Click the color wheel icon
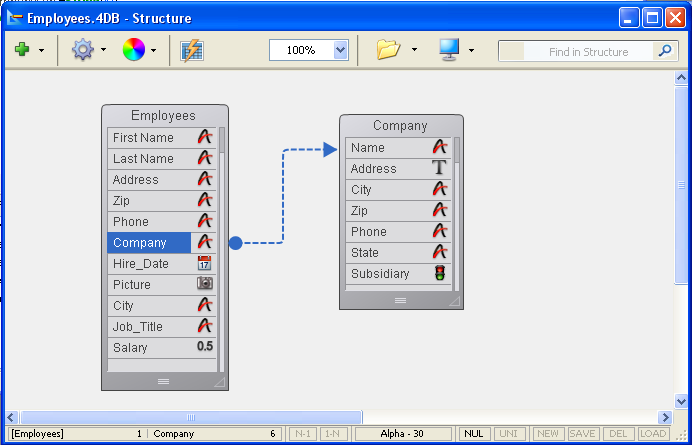Screen dimensions: 692x445 [133, 50]
